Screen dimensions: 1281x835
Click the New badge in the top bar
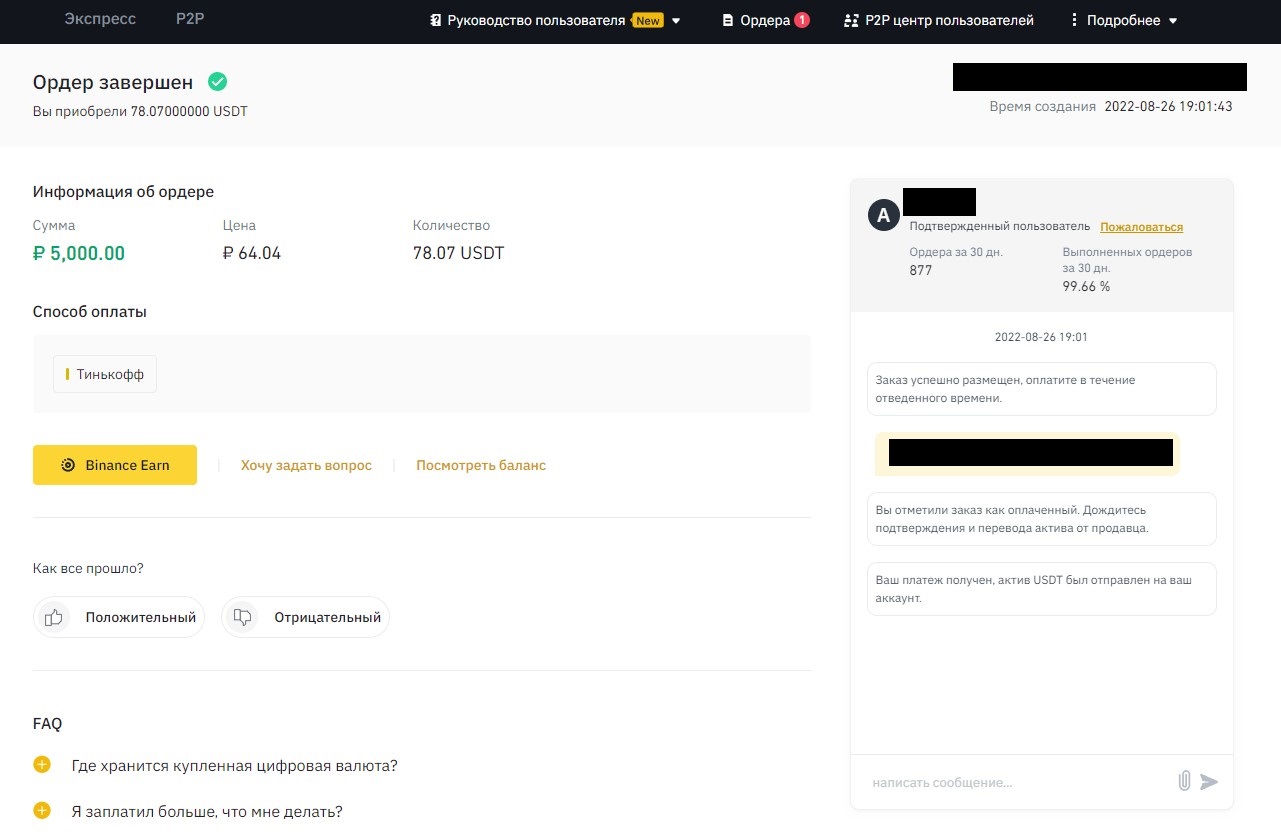click(x=647, y=20)
